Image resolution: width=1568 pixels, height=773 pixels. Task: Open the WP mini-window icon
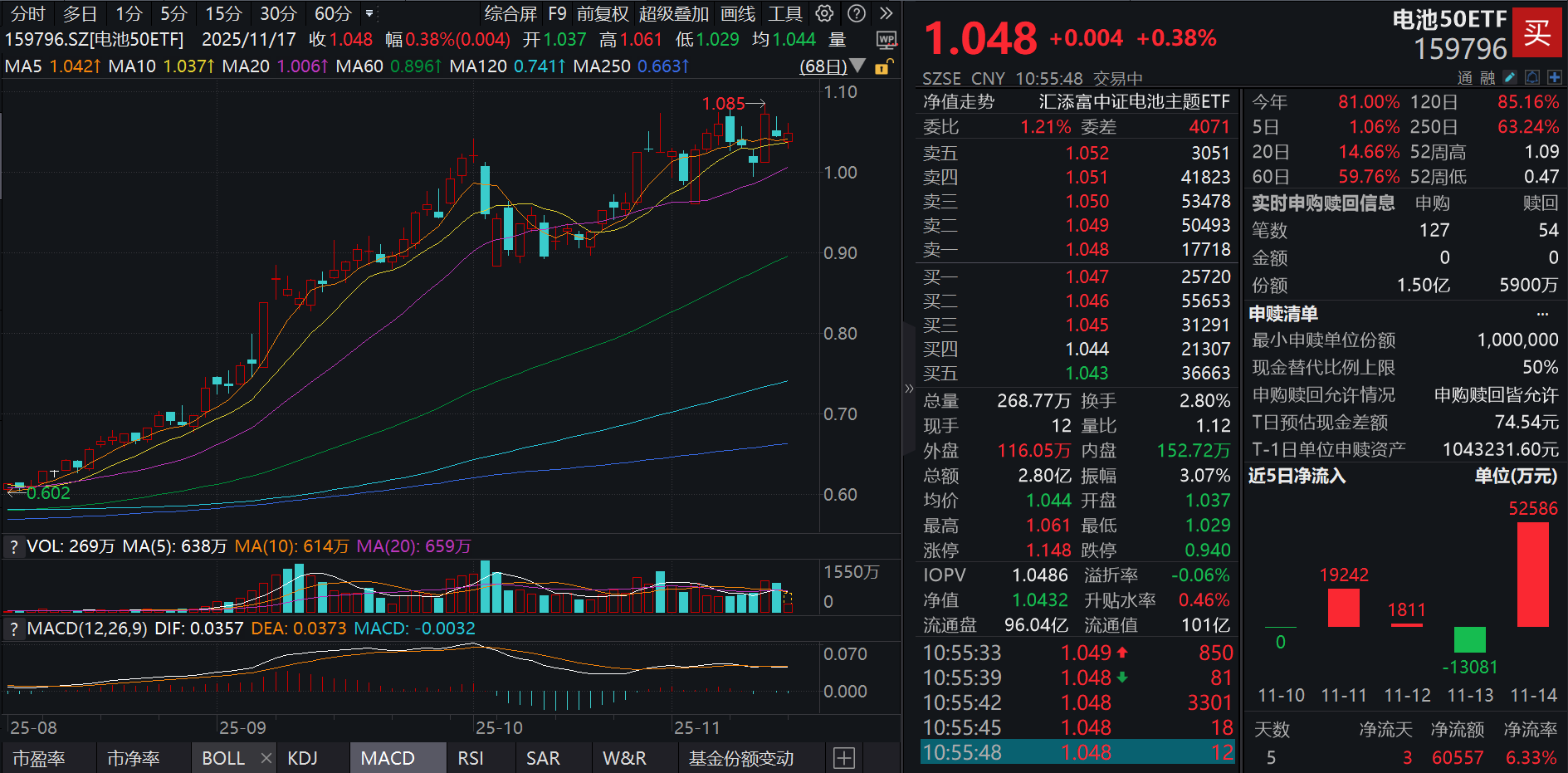886,39
